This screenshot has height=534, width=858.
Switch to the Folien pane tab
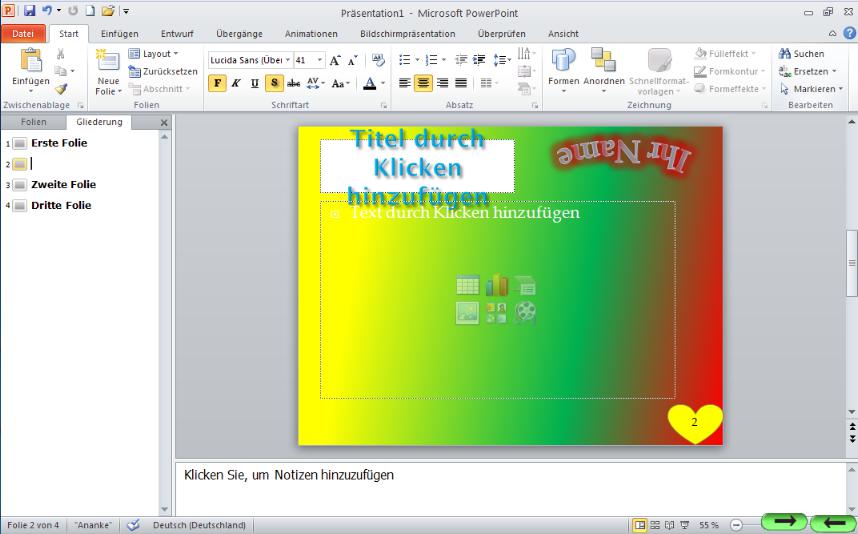coord(33,122)
